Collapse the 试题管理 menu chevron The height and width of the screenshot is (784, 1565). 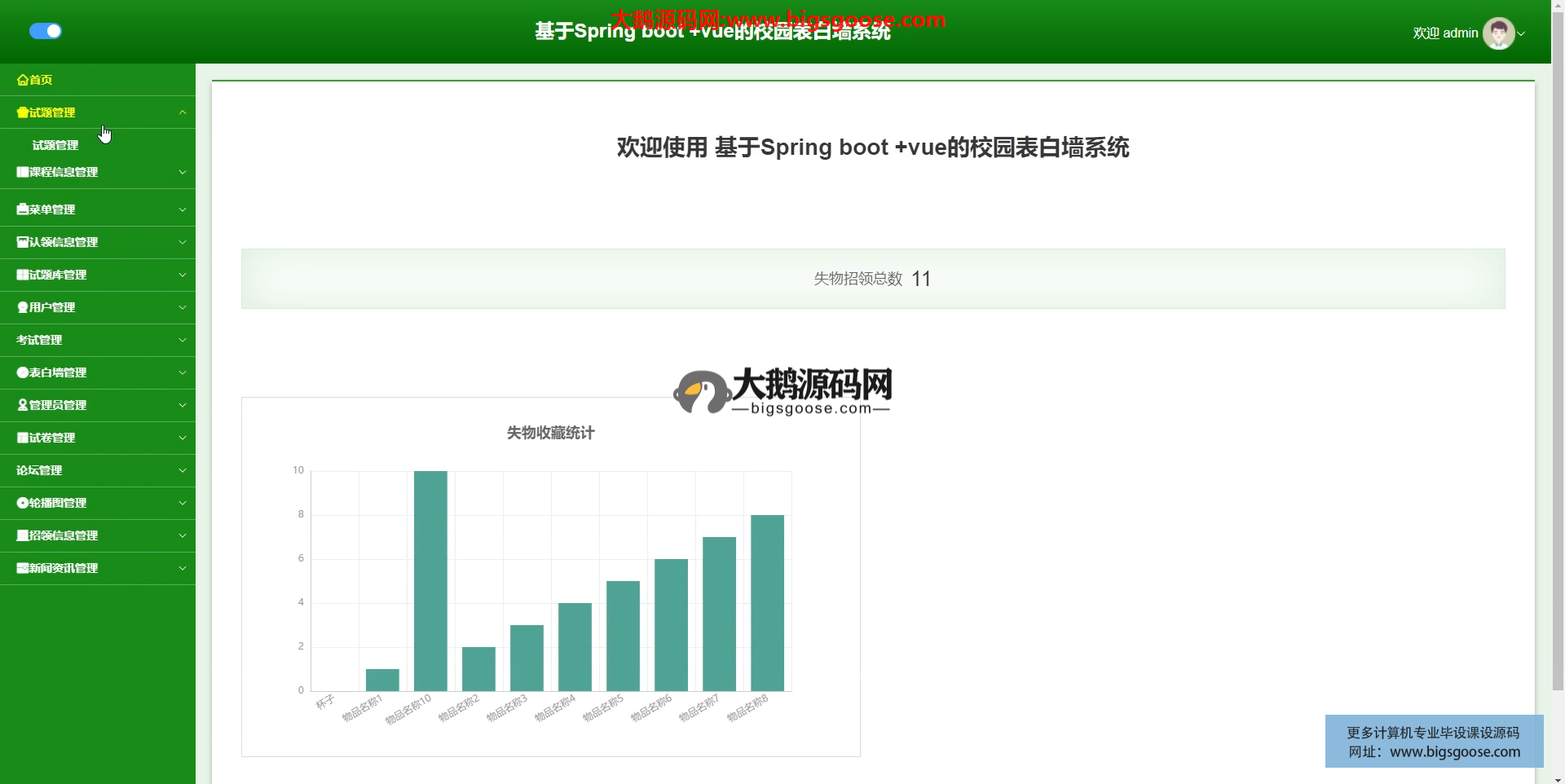[x=183, y=112]
